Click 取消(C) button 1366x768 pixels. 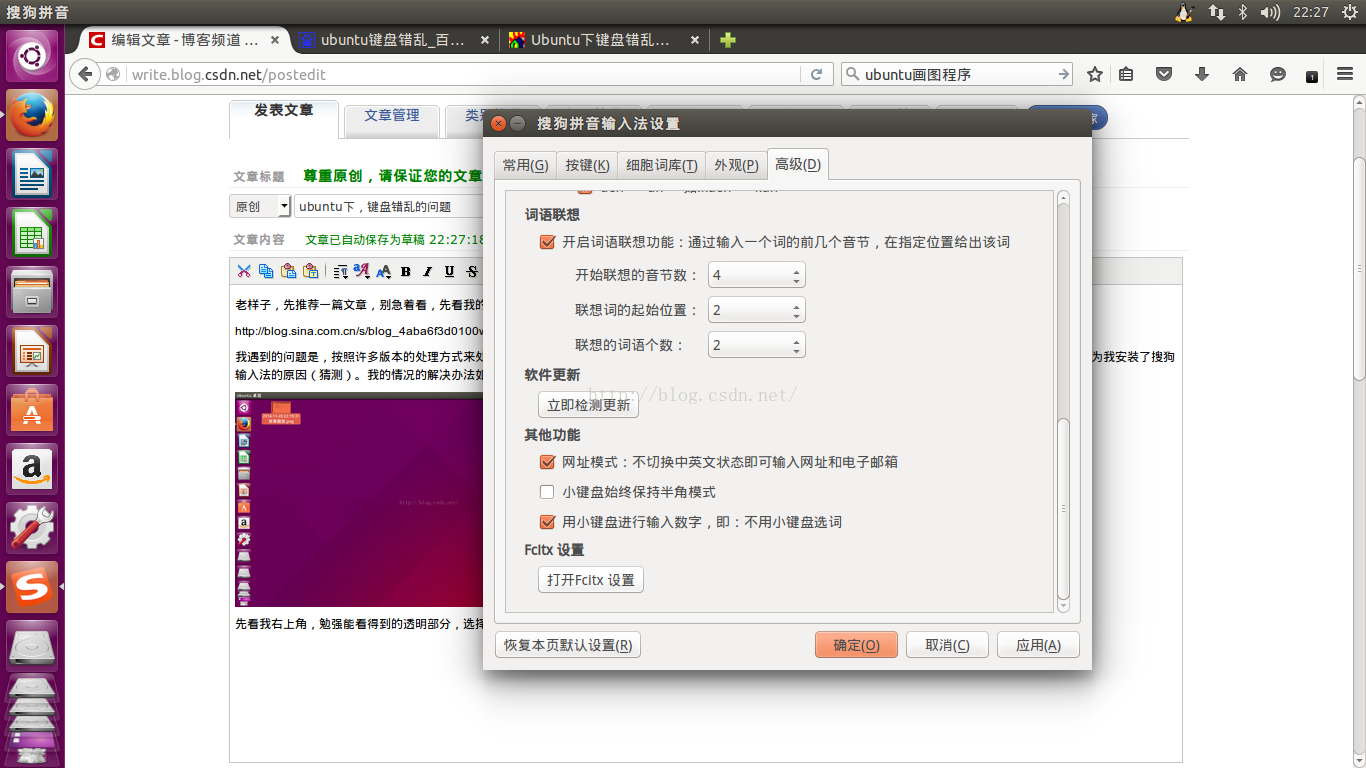pos(947,645)
